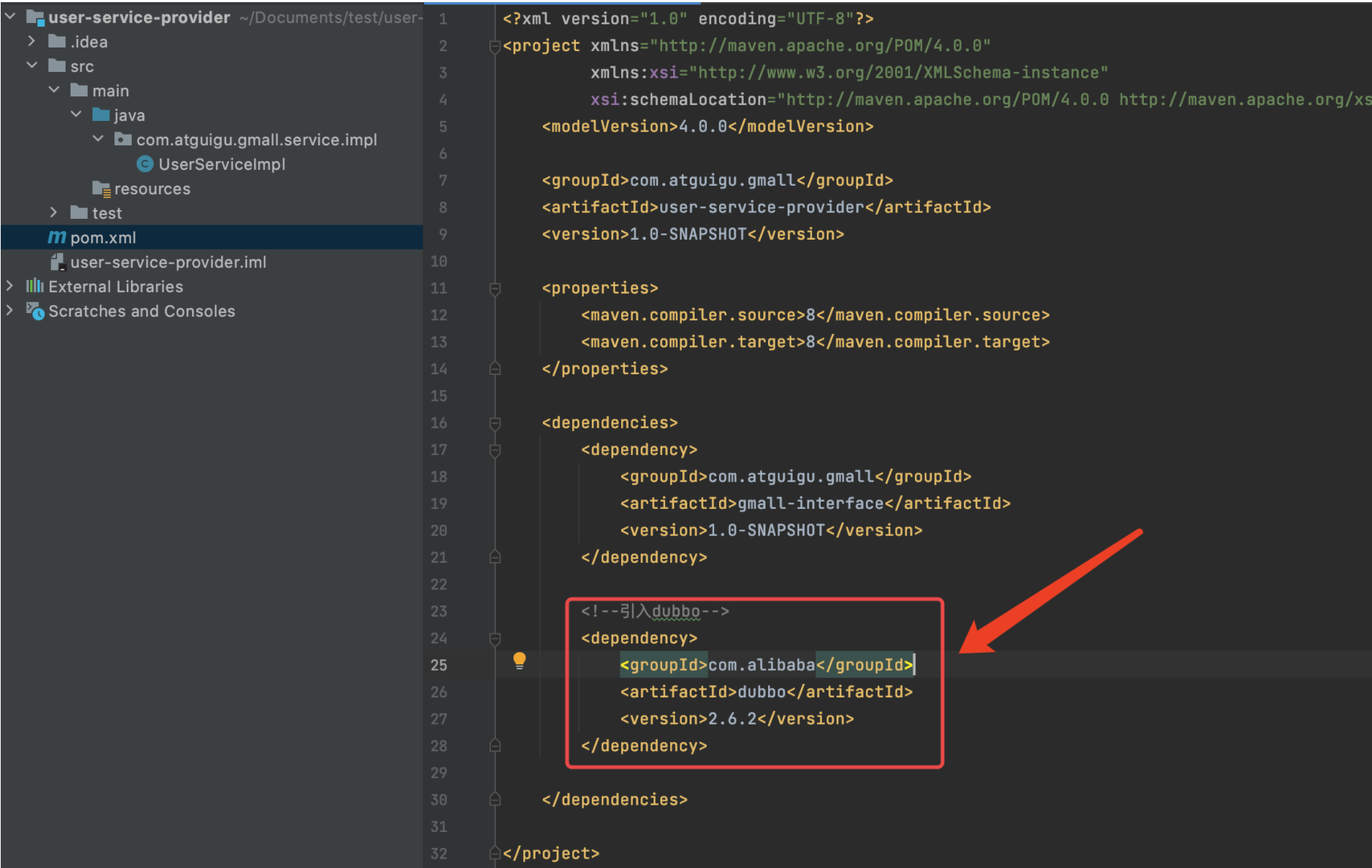Expand Scratches and Consoles node
Image resolution: width=1372 pixels, height=868 pixels.
9,310
